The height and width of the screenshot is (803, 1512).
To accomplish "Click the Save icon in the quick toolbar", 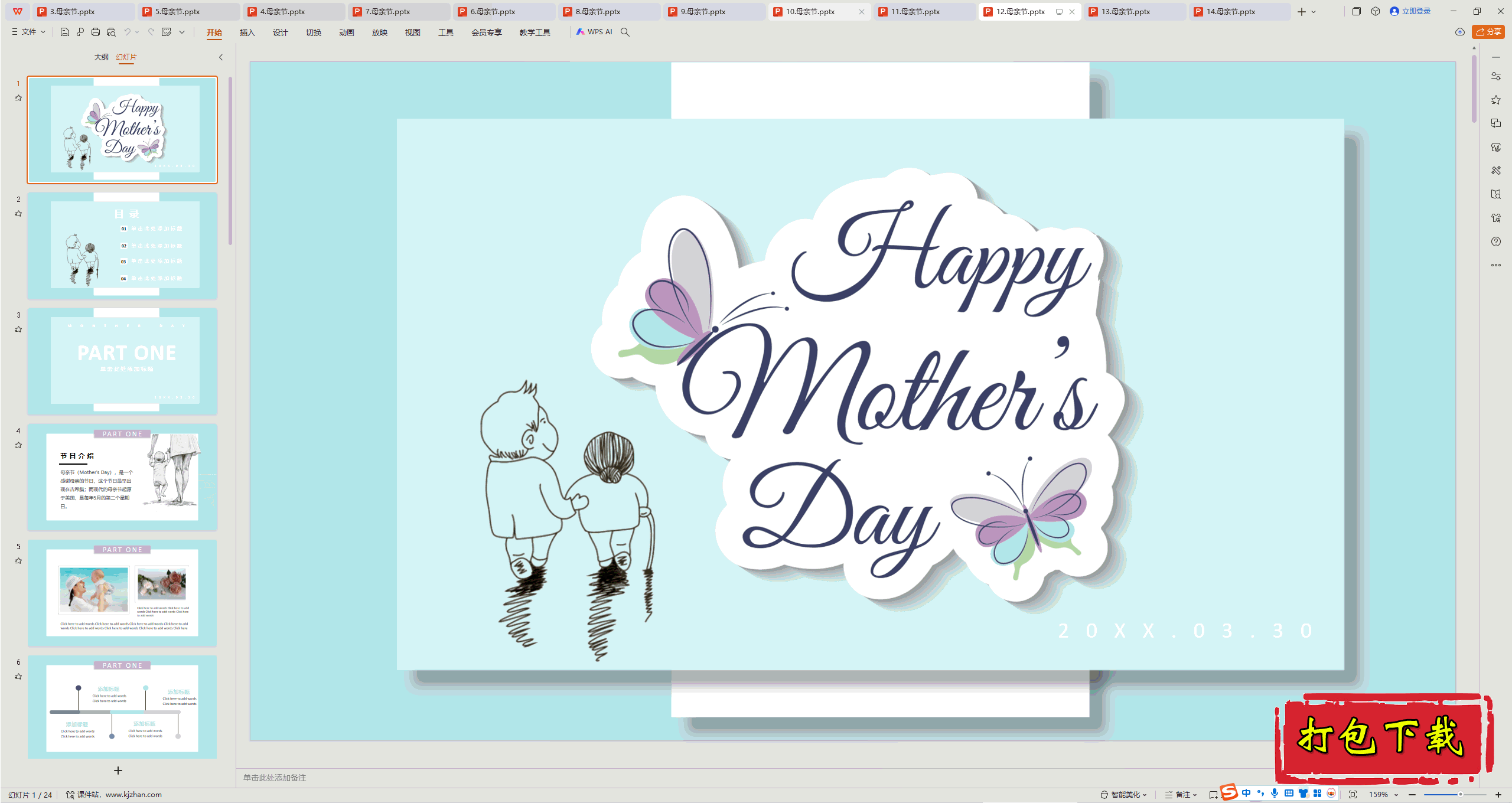I will pos(65,32).
